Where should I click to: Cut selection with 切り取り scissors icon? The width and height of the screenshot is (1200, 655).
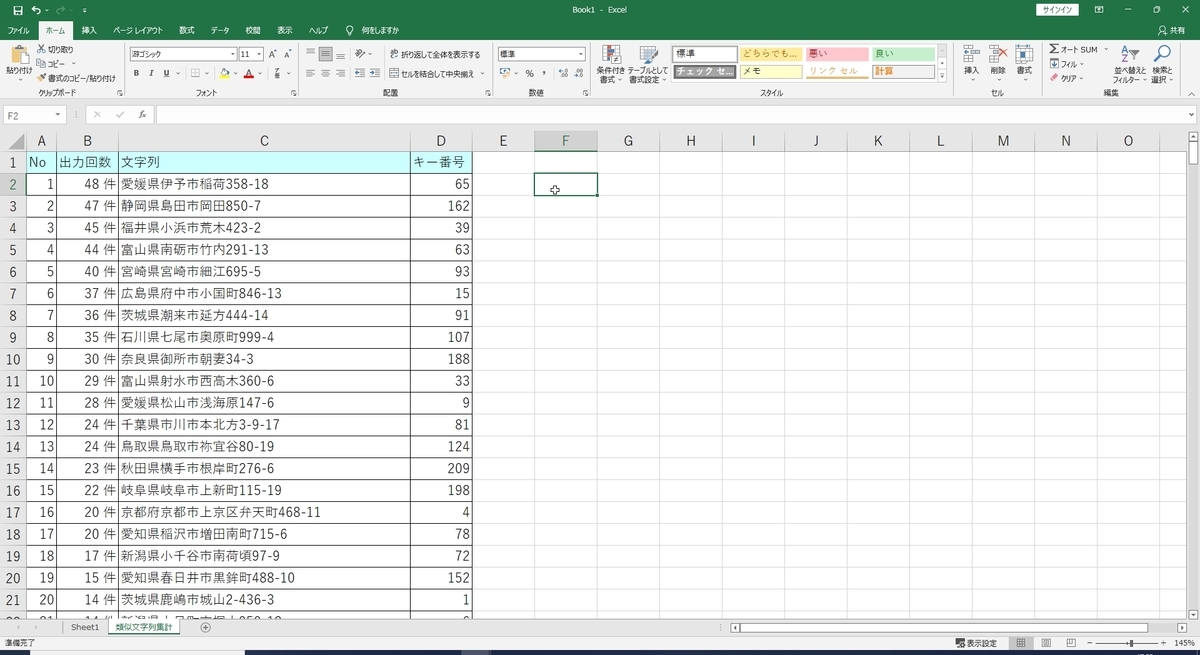(55, 49)
